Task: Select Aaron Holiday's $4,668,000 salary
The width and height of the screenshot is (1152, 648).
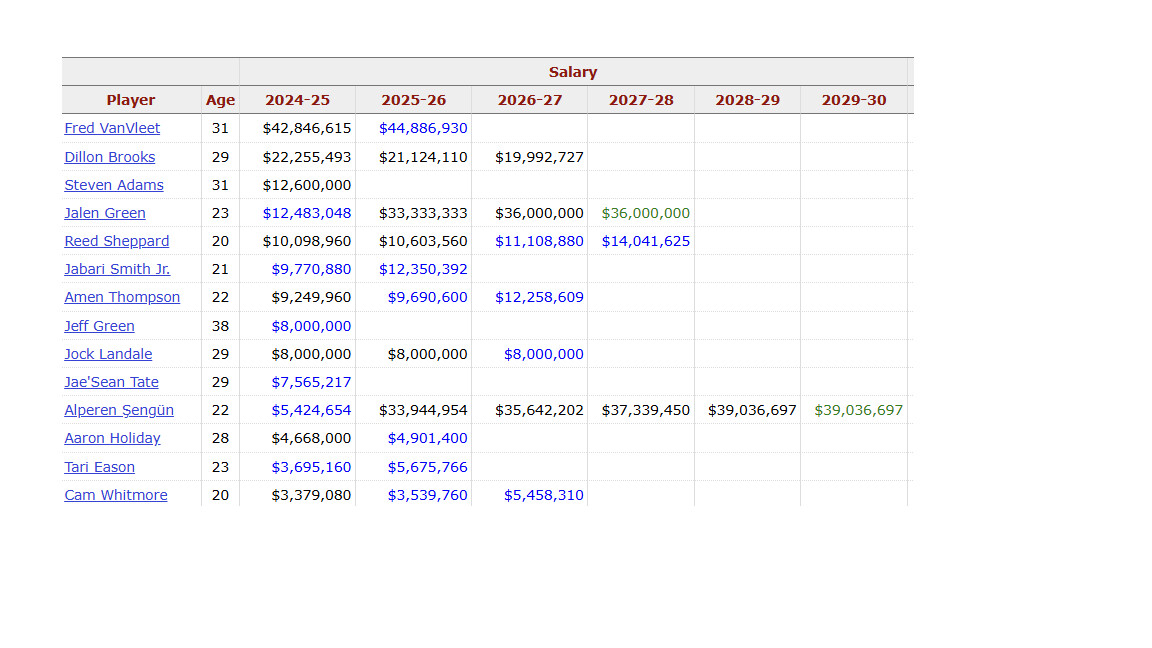Action: [x=311, y=439]
